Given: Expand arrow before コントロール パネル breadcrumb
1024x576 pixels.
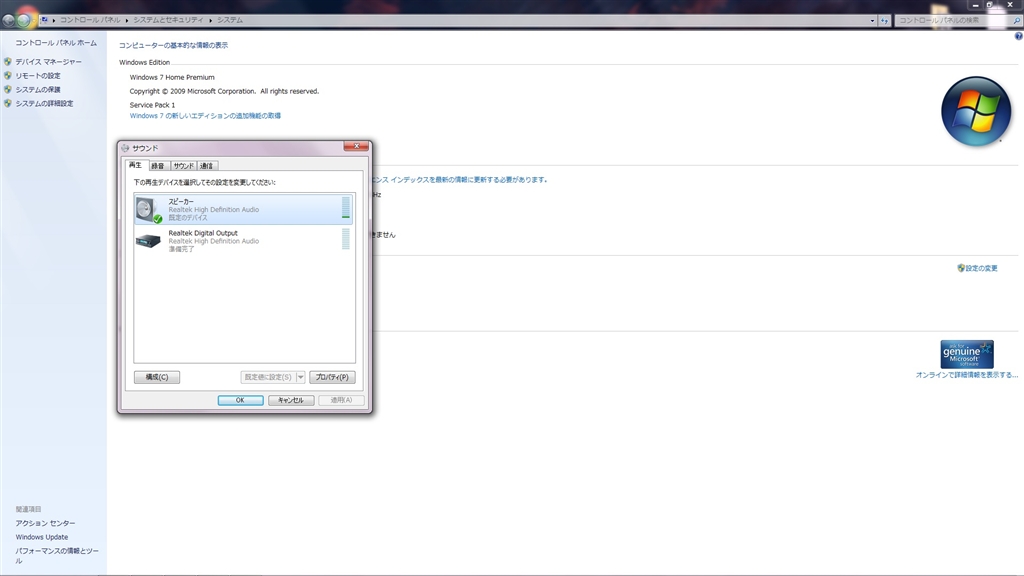Looking at the screenshot, I should point(54,20).
